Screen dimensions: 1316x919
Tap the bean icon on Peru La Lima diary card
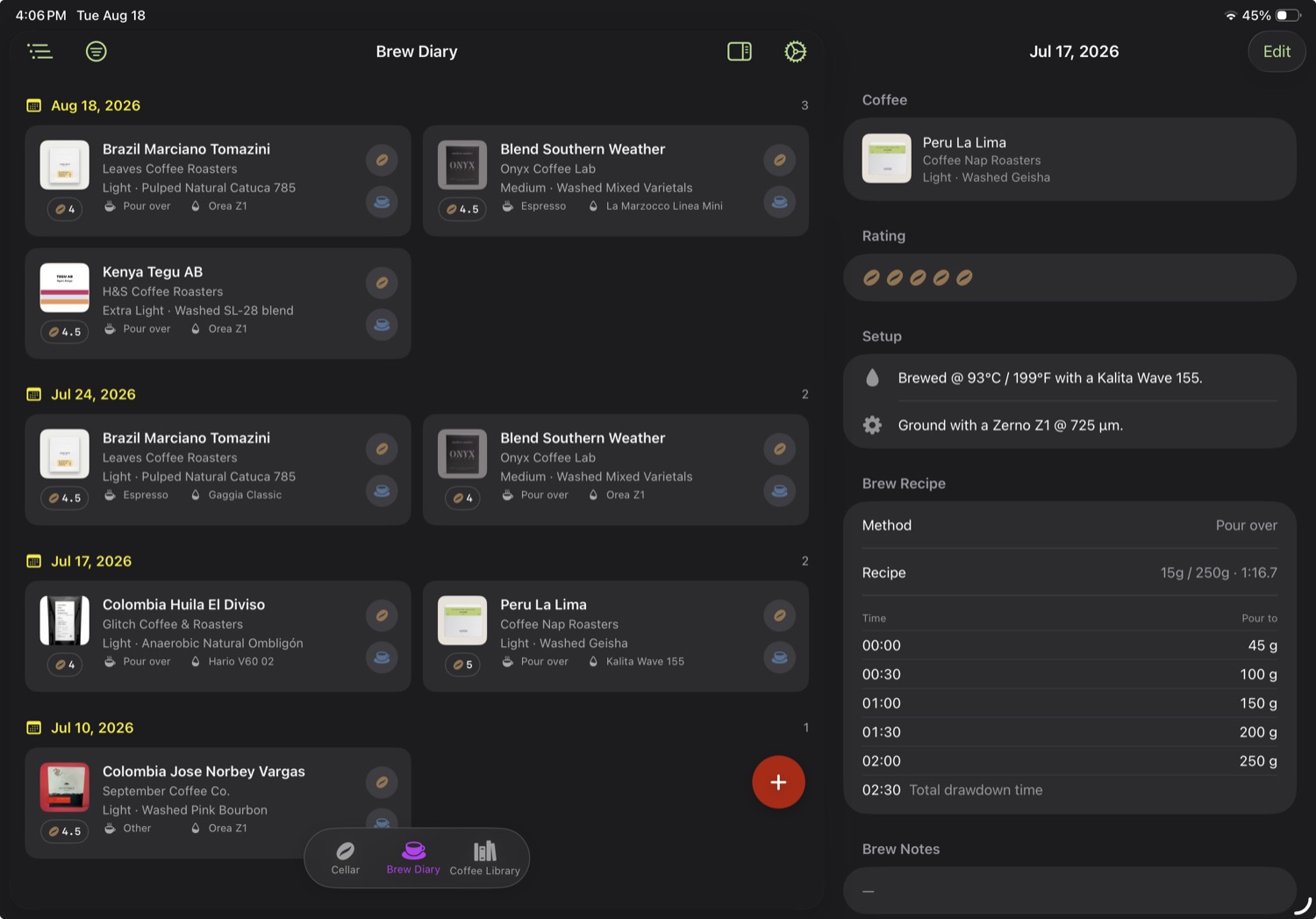(x=779, y=615)
